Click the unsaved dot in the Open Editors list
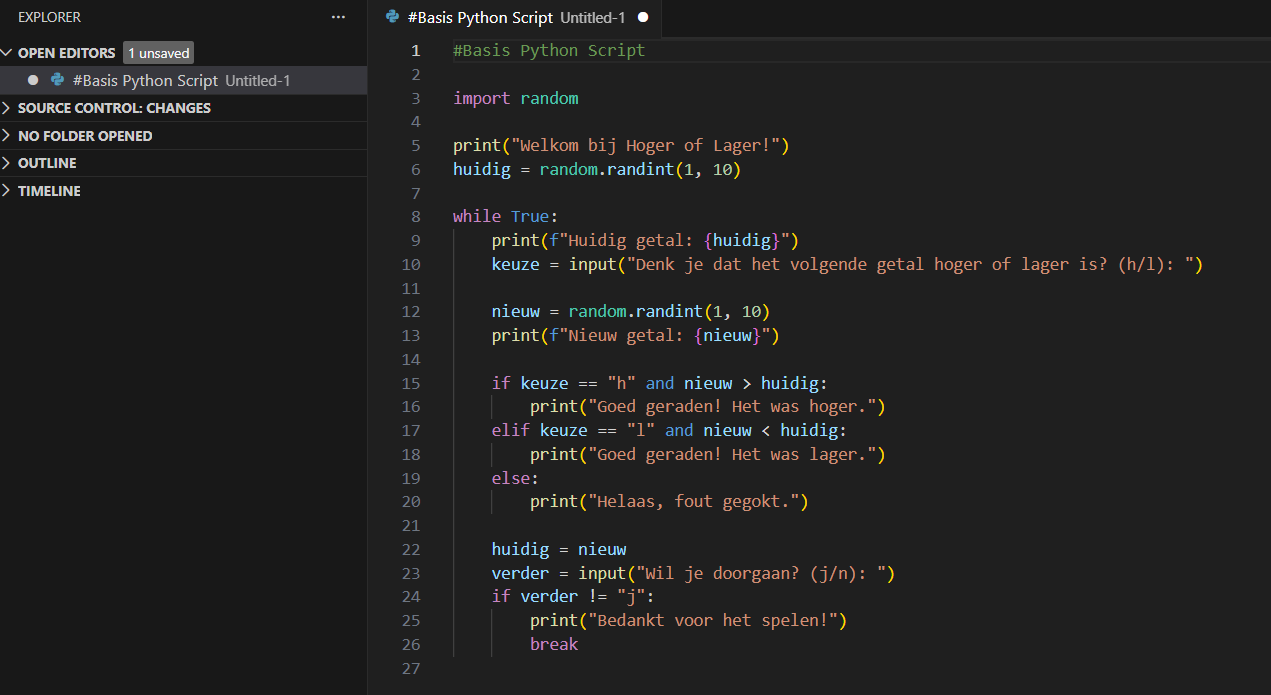The height and width of the screenshot is (695, 1271). 33,80
